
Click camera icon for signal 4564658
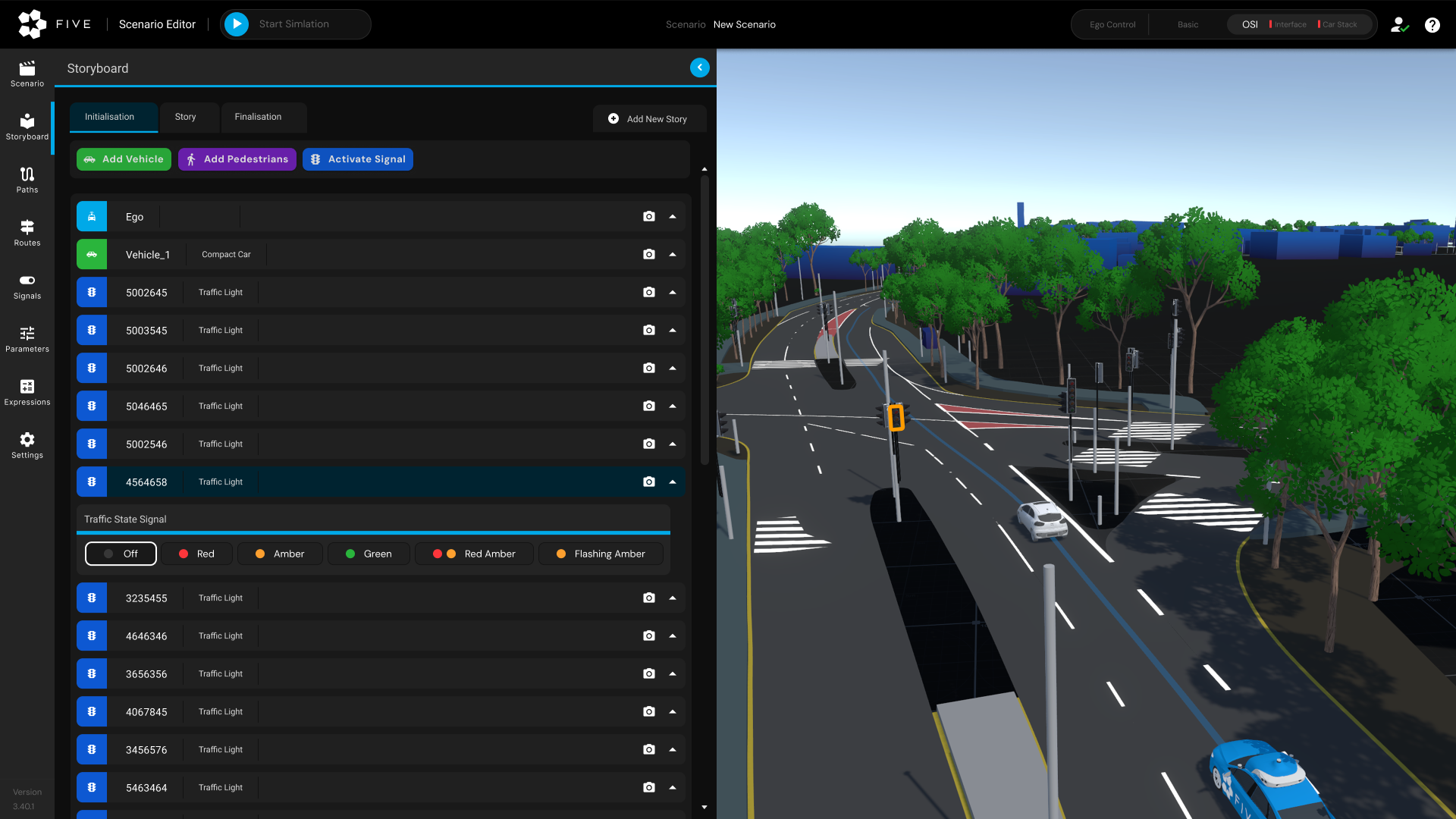click(649, 482)
